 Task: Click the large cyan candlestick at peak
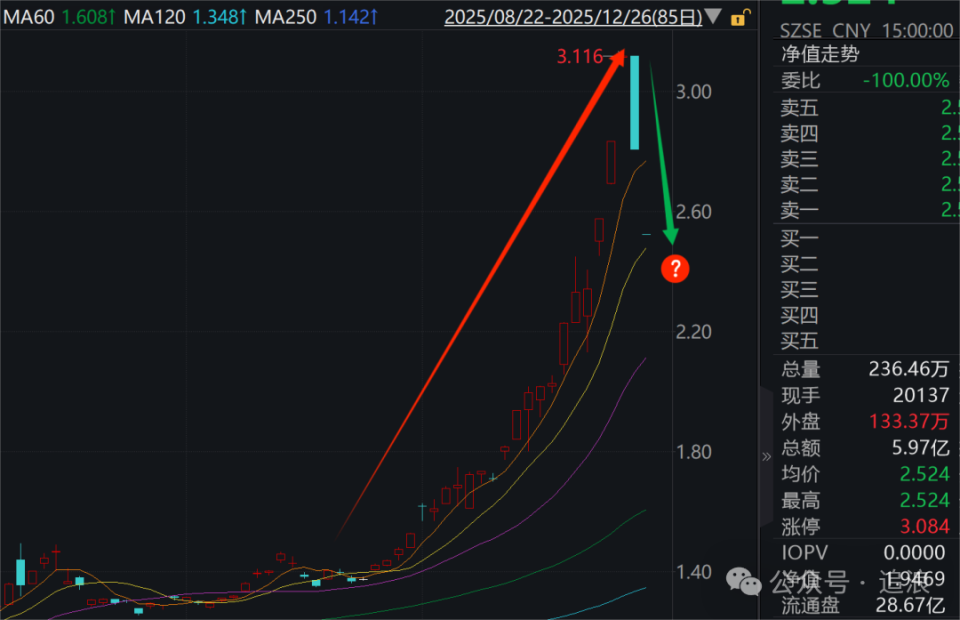pos(635,102)
